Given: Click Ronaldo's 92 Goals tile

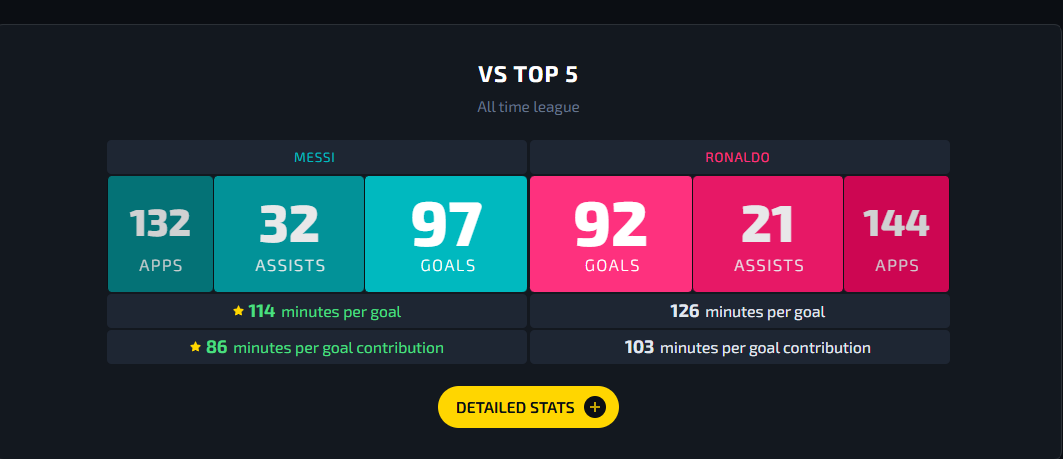Looking at the screenshot, I should (x=611, y=234).
